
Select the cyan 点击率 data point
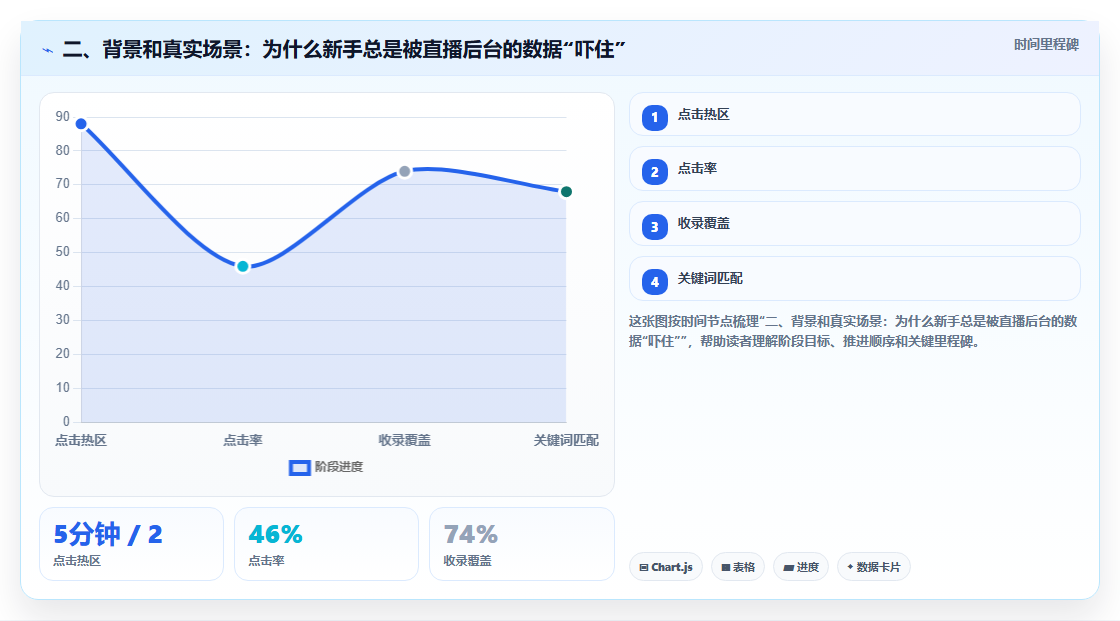(x=243, y=267)
